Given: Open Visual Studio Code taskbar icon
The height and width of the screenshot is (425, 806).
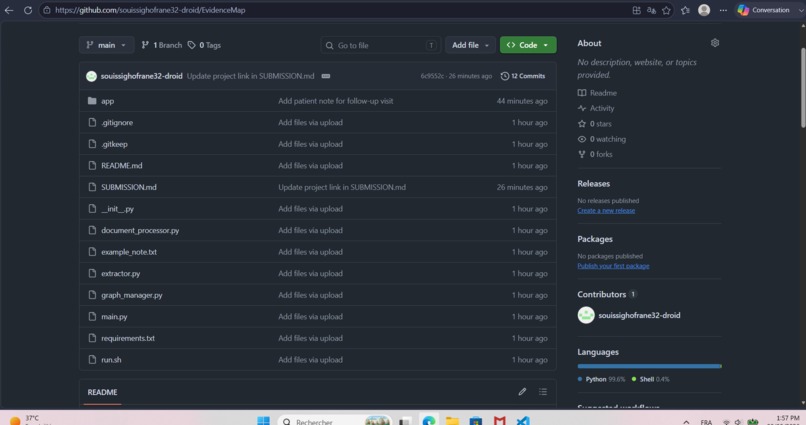Looking at the screenshot, I should coord(523,420).
